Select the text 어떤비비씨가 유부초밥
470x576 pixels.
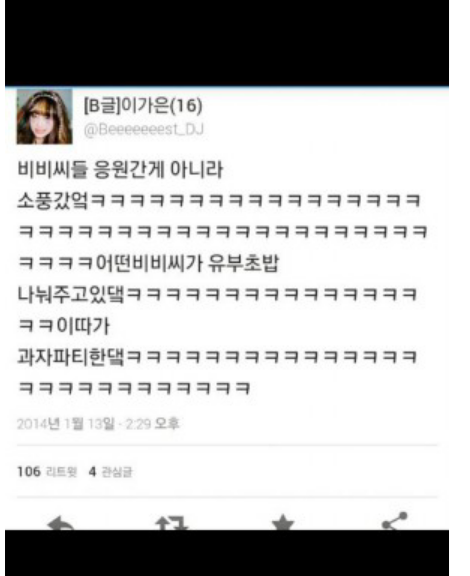[187, 263]
